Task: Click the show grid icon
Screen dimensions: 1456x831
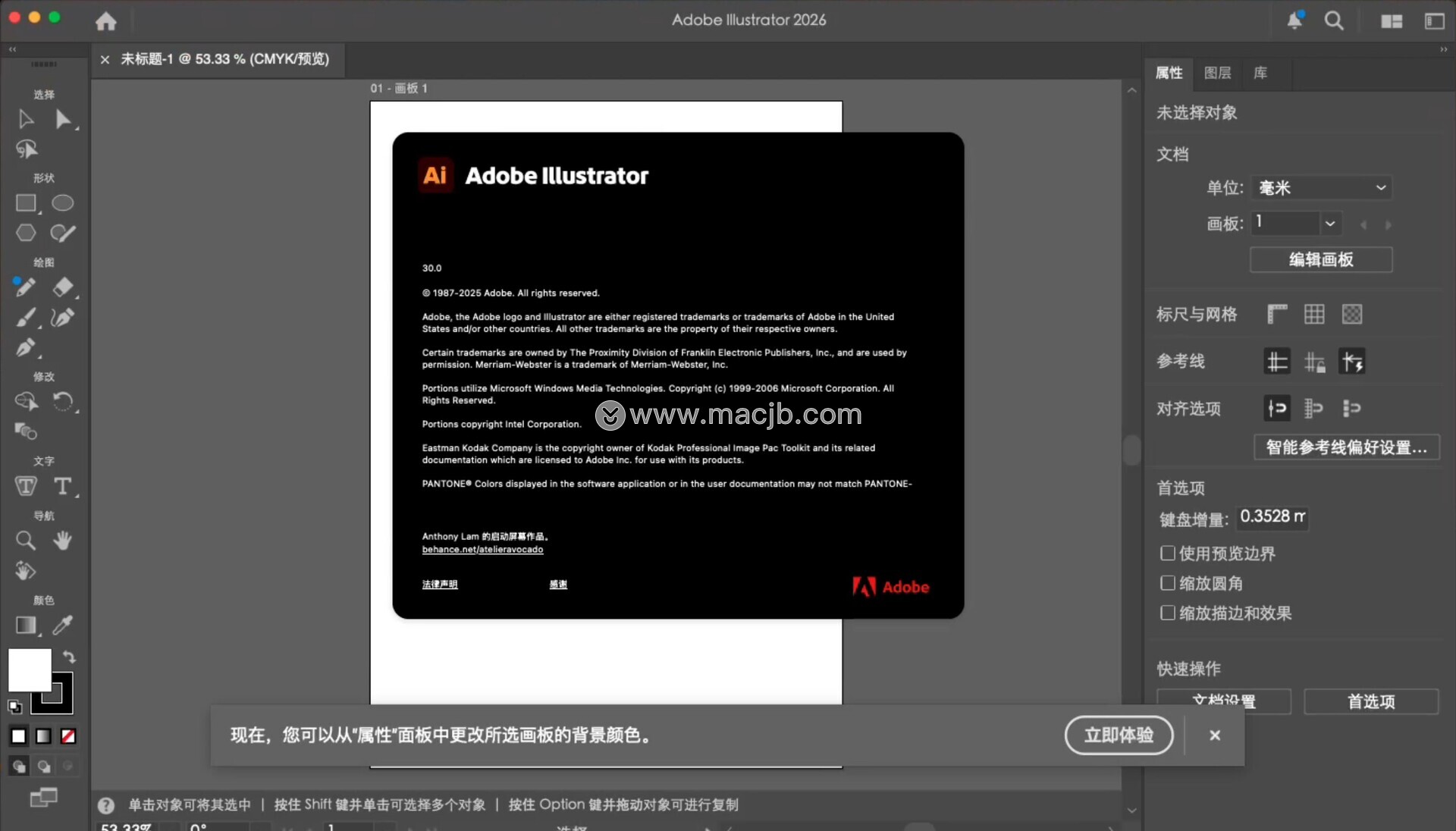Action: (x=1314, y=314)
